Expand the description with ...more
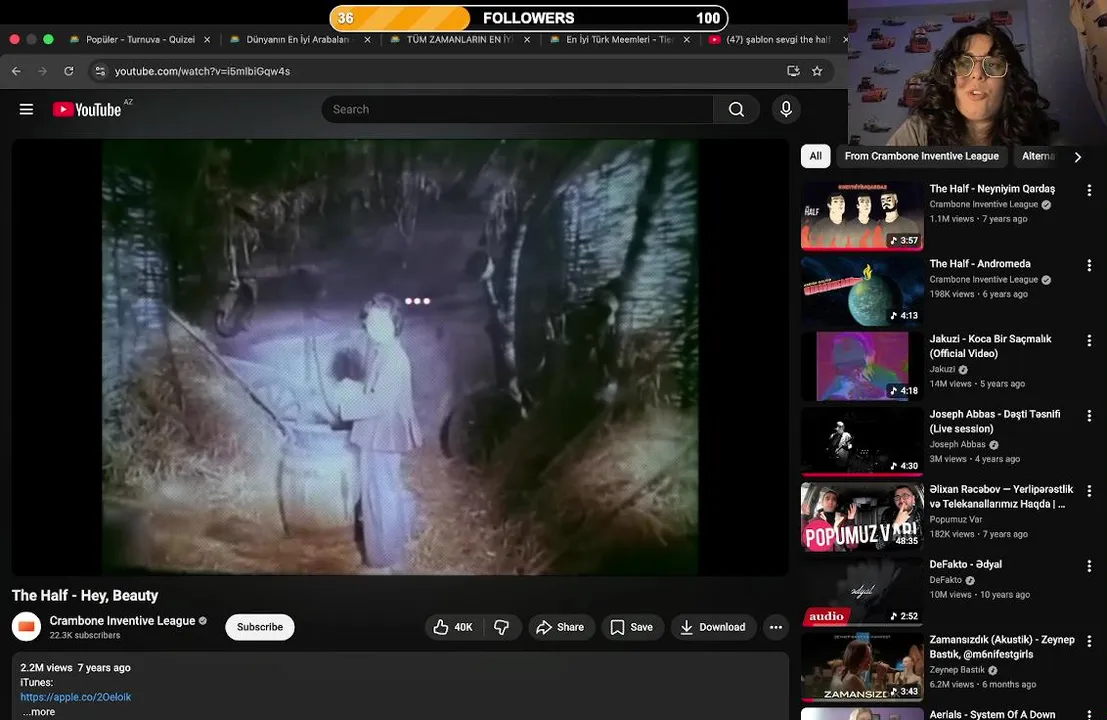This screenshot has width=1107, height=720. click(x=38, y=712)
